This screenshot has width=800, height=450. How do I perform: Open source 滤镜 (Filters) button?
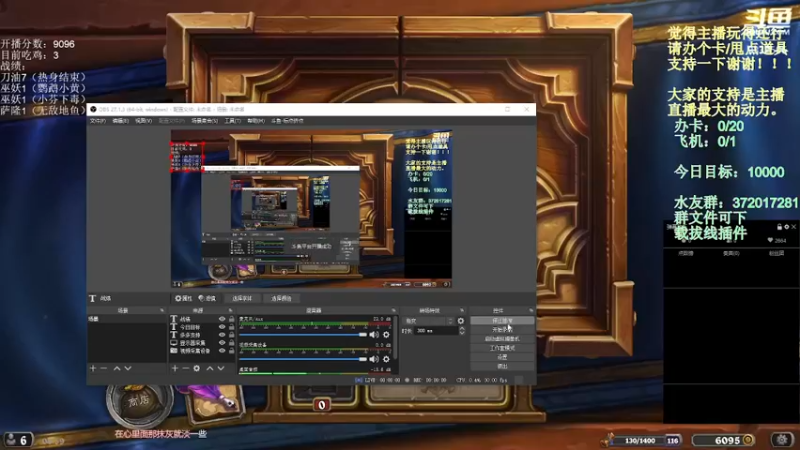pyautogui.click(x=207, y=298)
